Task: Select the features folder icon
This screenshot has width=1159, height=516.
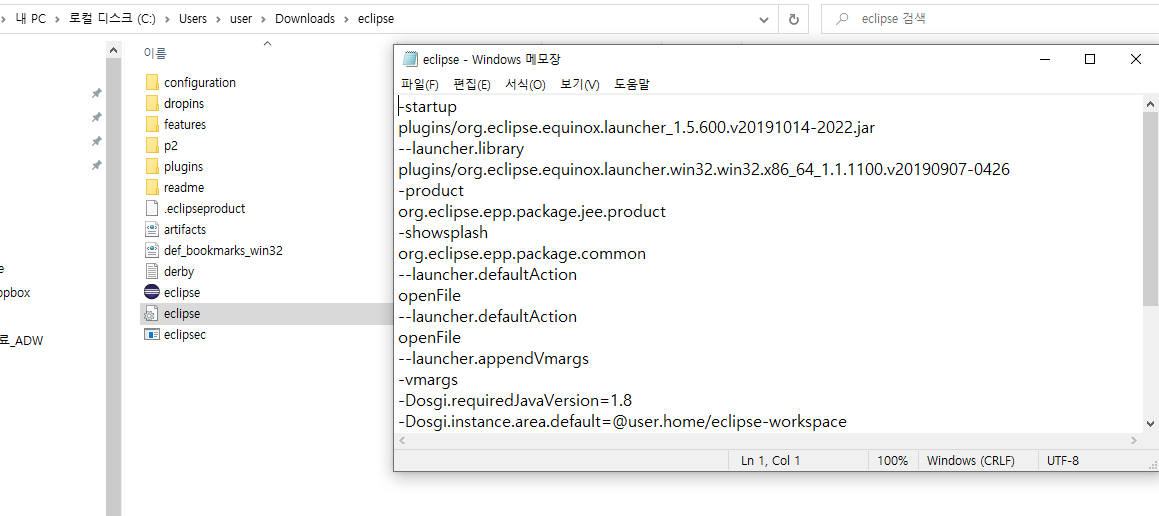Action: 152,124
